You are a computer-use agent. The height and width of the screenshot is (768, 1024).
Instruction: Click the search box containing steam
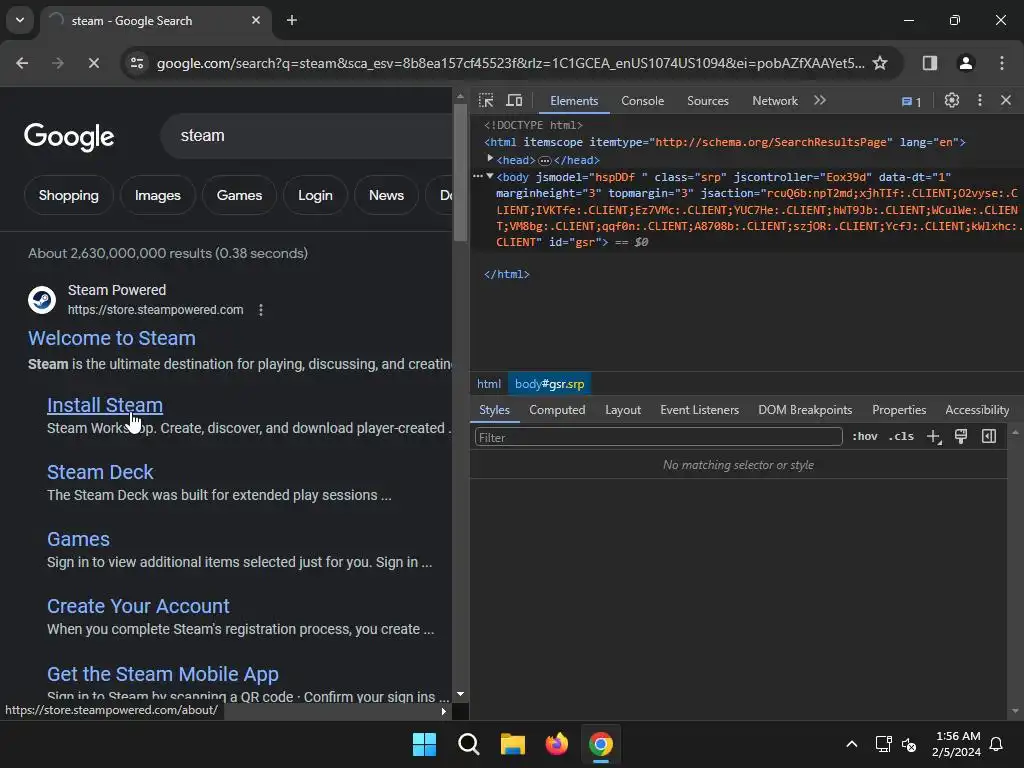click(x=307, y=136)
